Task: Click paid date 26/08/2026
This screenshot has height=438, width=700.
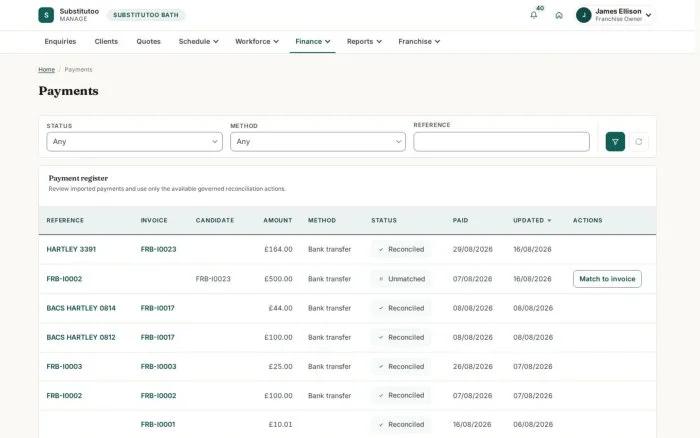Action: (x=473, y=367)
